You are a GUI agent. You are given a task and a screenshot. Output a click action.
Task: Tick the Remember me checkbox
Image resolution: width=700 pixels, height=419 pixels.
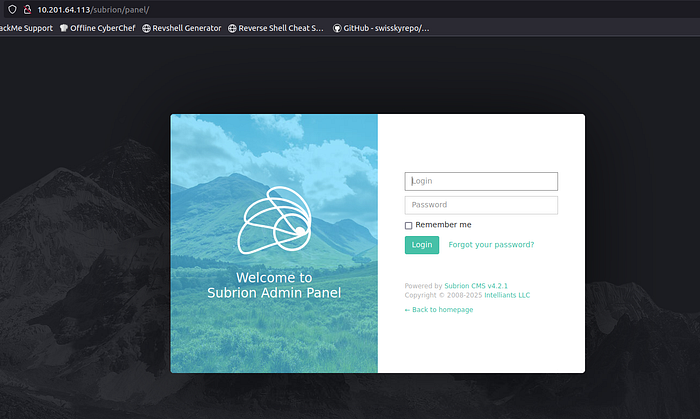[x=408, y=225]
